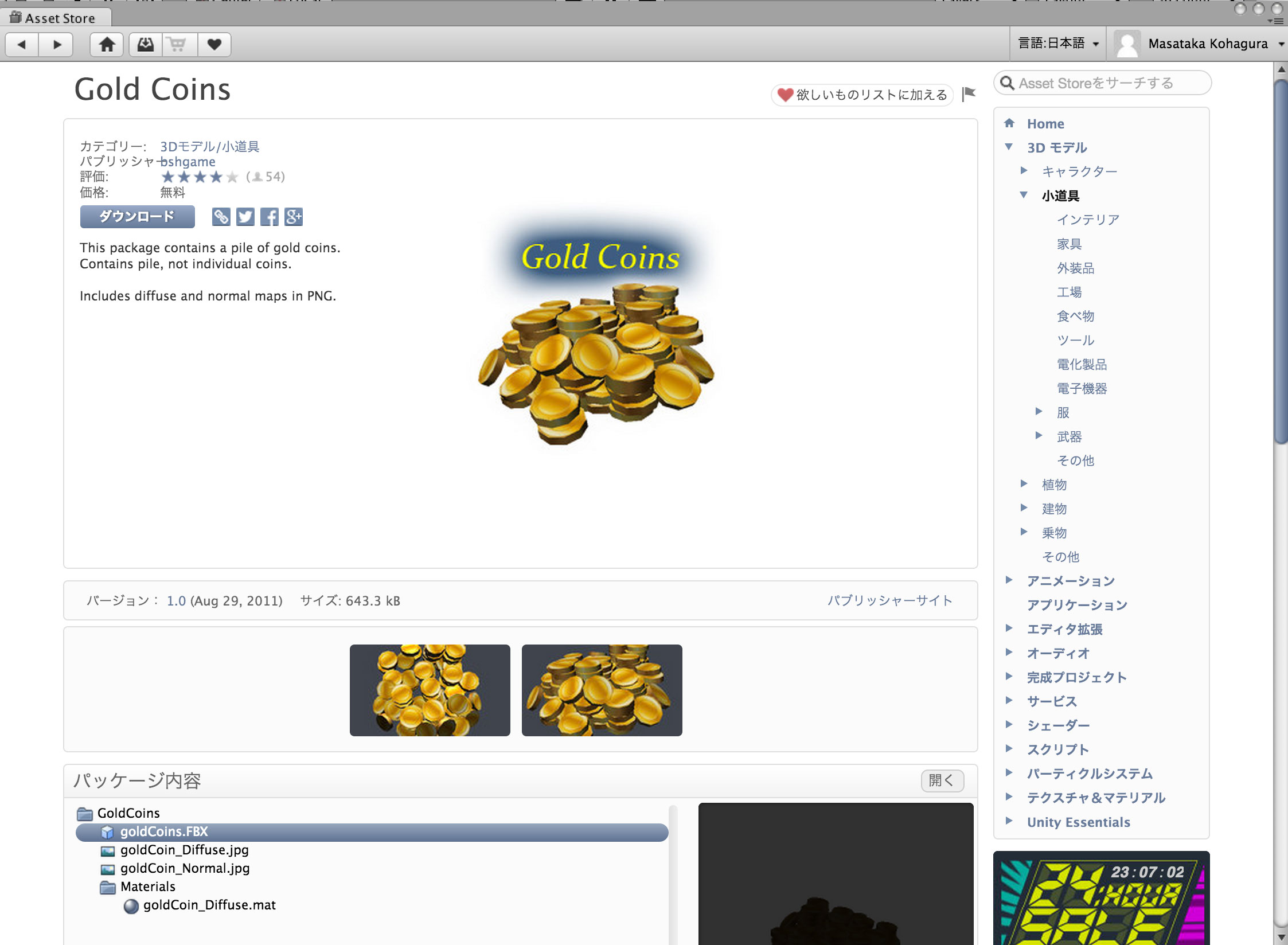The height and width of the screenshot is (945, 1288).
Task: Open Masataka Kohagura account dropdown
Action: coord(1199,44)
